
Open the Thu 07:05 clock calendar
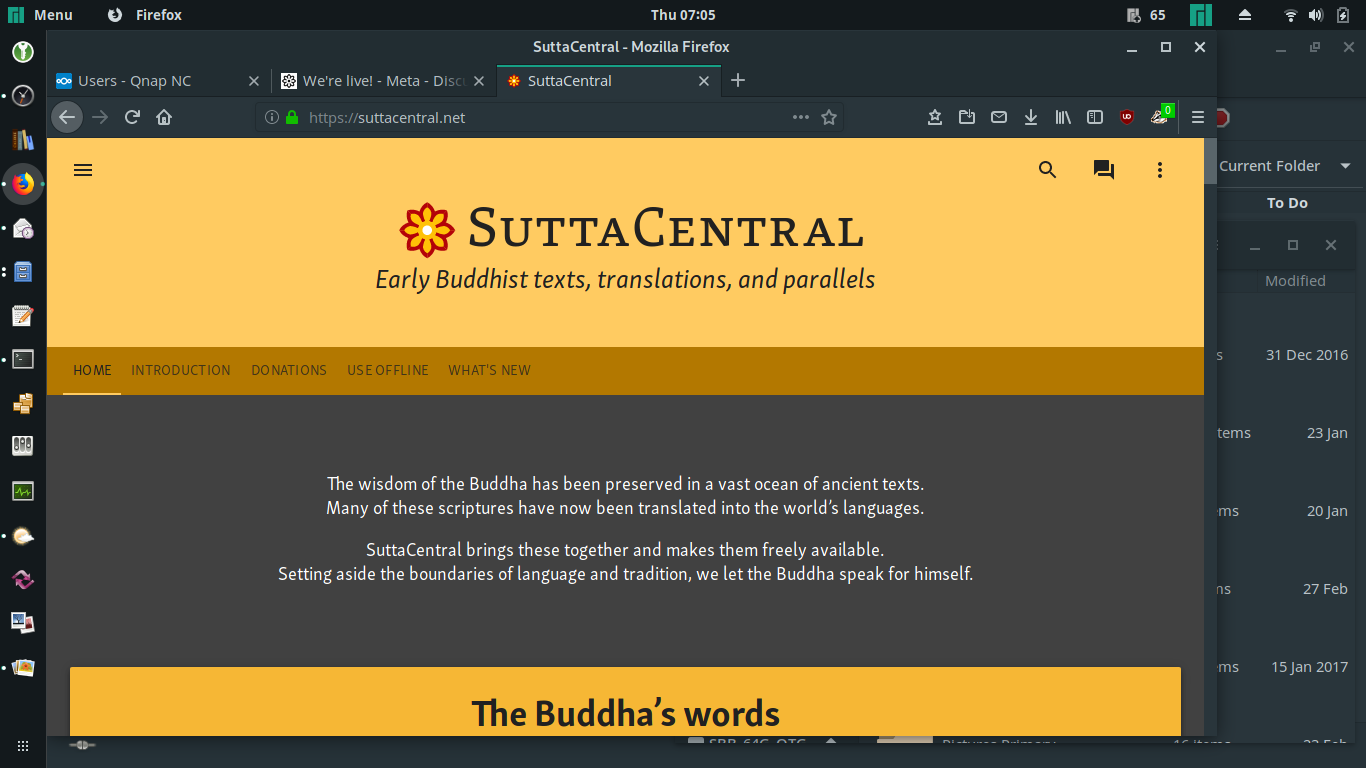683,15
